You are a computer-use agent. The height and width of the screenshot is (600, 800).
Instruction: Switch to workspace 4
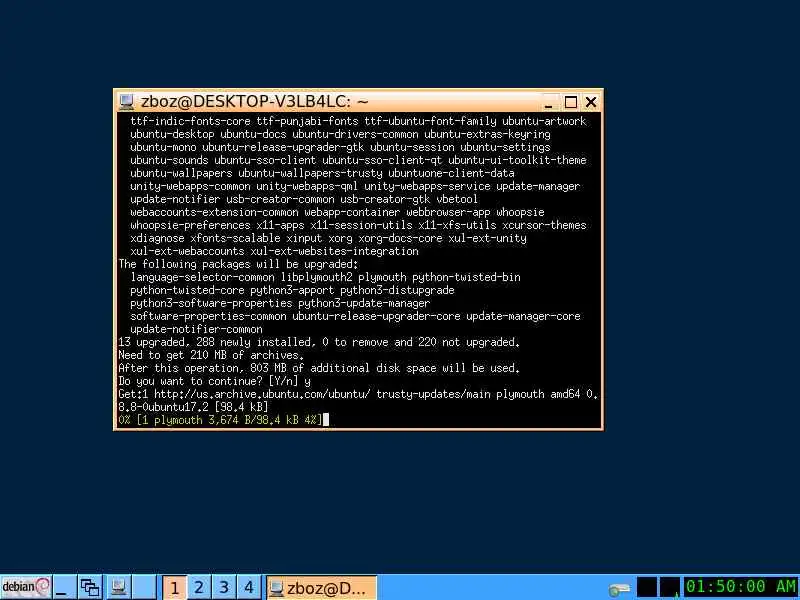pyautogui.click(x=249, y=587)
